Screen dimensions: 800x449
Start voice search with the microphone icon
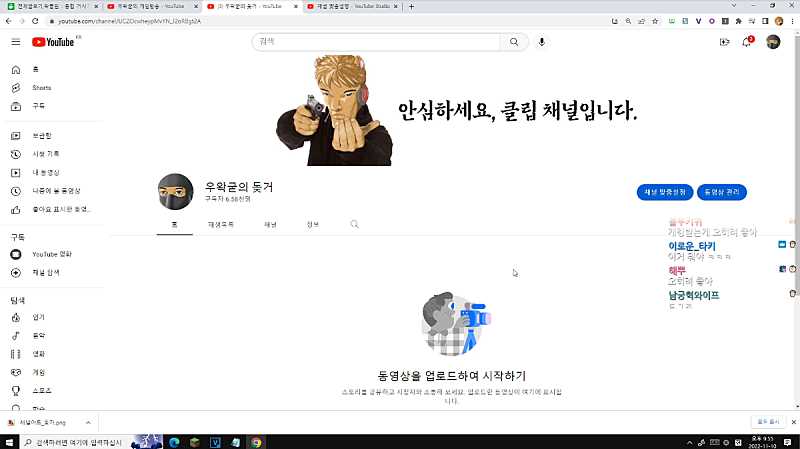point(542,42)
